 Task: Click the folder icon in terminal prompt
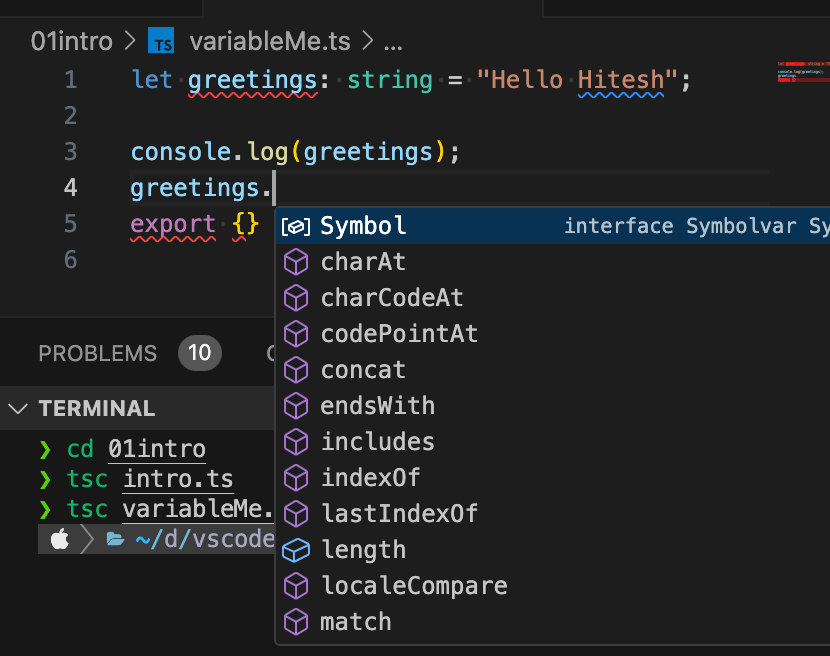115,540
